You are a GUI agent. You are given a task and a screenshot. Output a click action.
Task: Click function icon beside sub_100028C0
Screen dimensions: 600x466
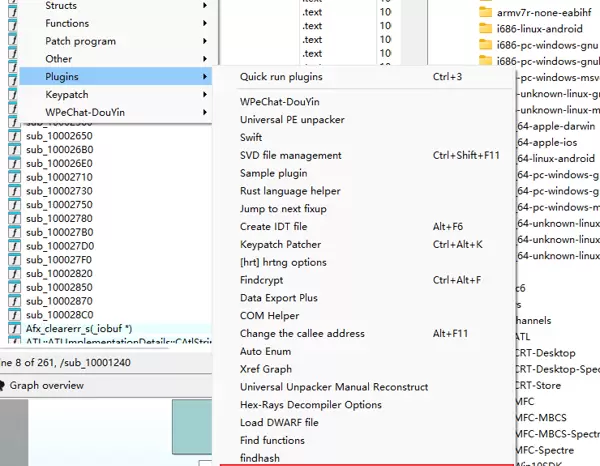pyautogui.click(x=14, y=314)
